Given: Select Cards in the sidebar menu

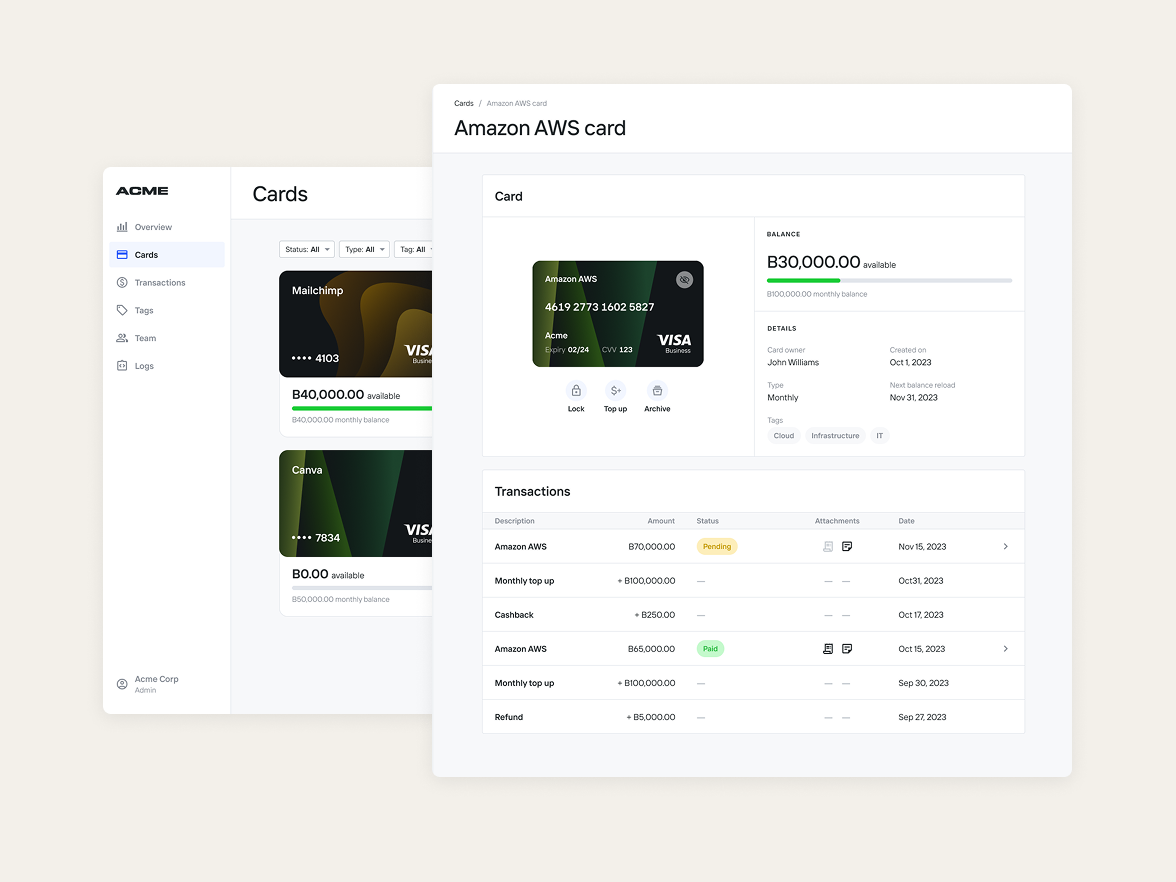Looking at the screenshot, I should (x=166, y=255).
